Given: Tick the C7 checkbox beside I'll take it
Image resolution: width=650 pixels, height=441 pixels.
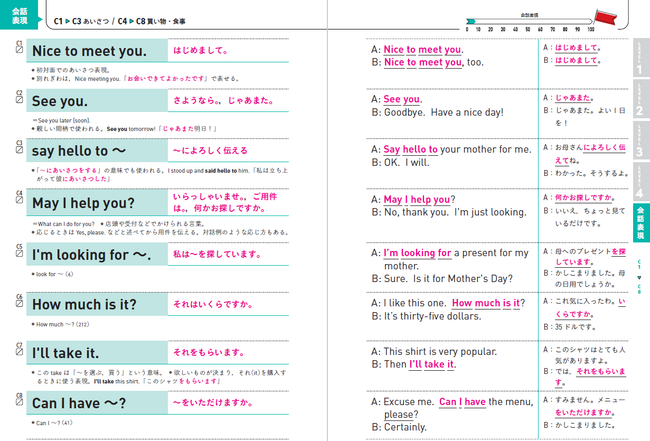Looking at the screenshot, I should pos(19,351).
